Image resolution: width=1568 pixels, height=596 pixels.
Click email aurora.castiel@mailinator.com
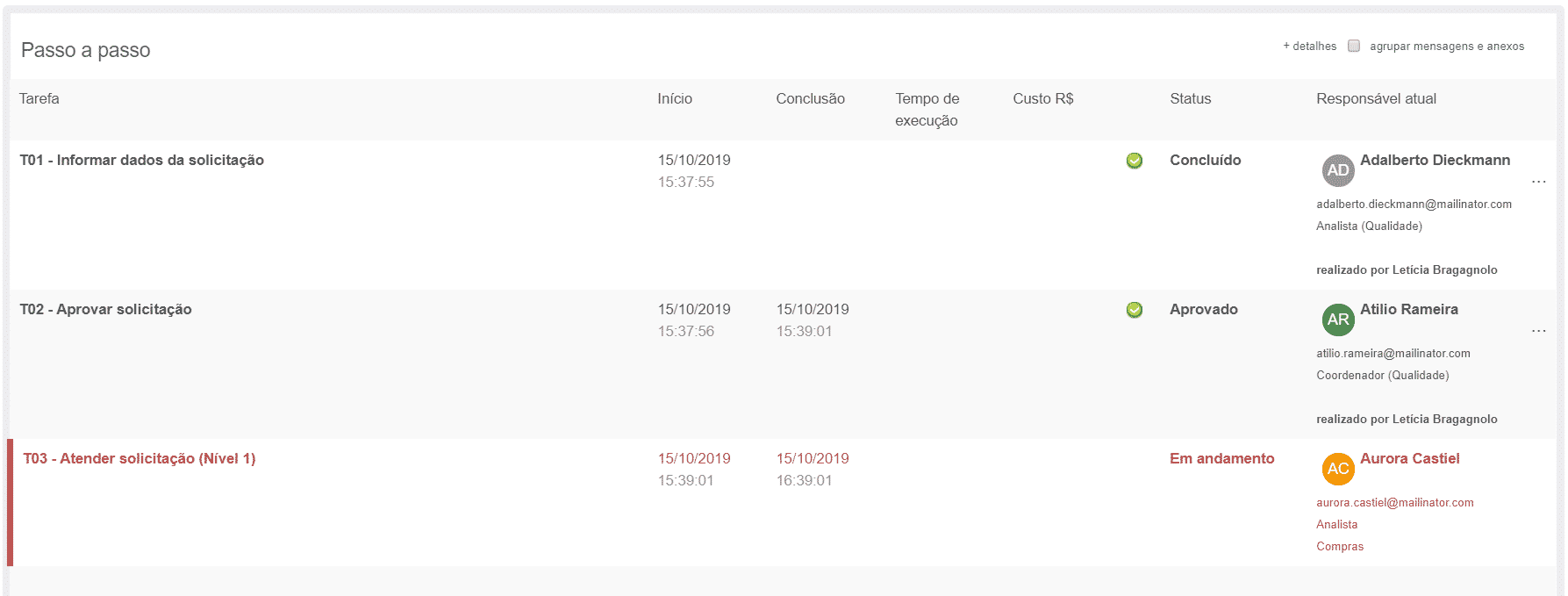1394,503
